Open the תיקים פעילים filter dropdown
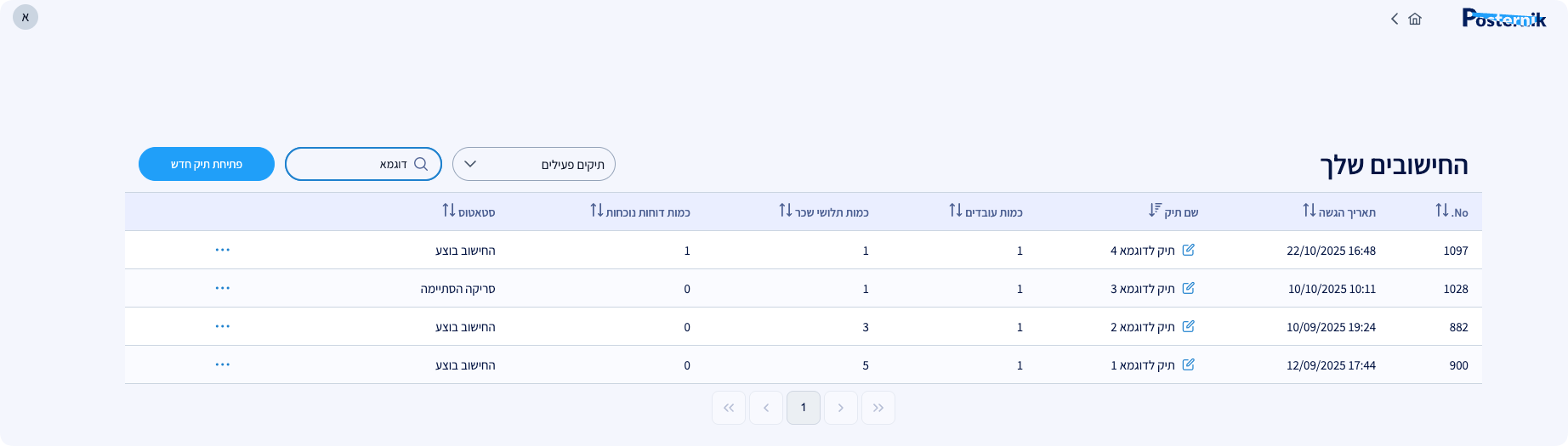The image size is (1568, 446). pos(533,164)
